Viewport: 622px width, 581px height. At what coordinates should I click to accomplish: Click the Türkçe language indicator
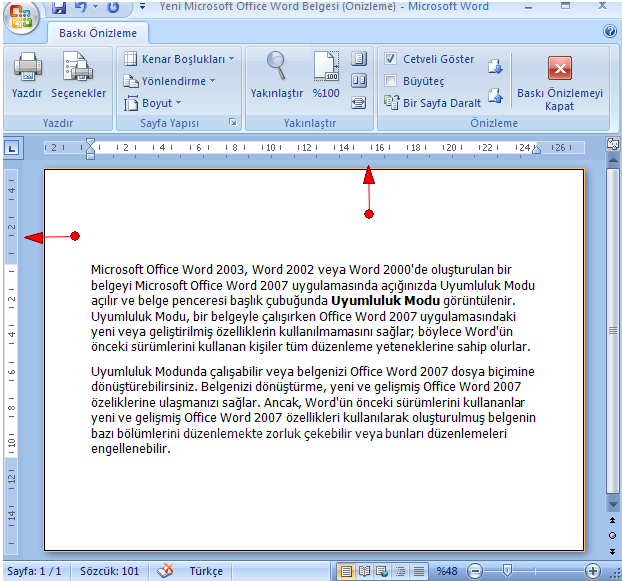[206, 571]
